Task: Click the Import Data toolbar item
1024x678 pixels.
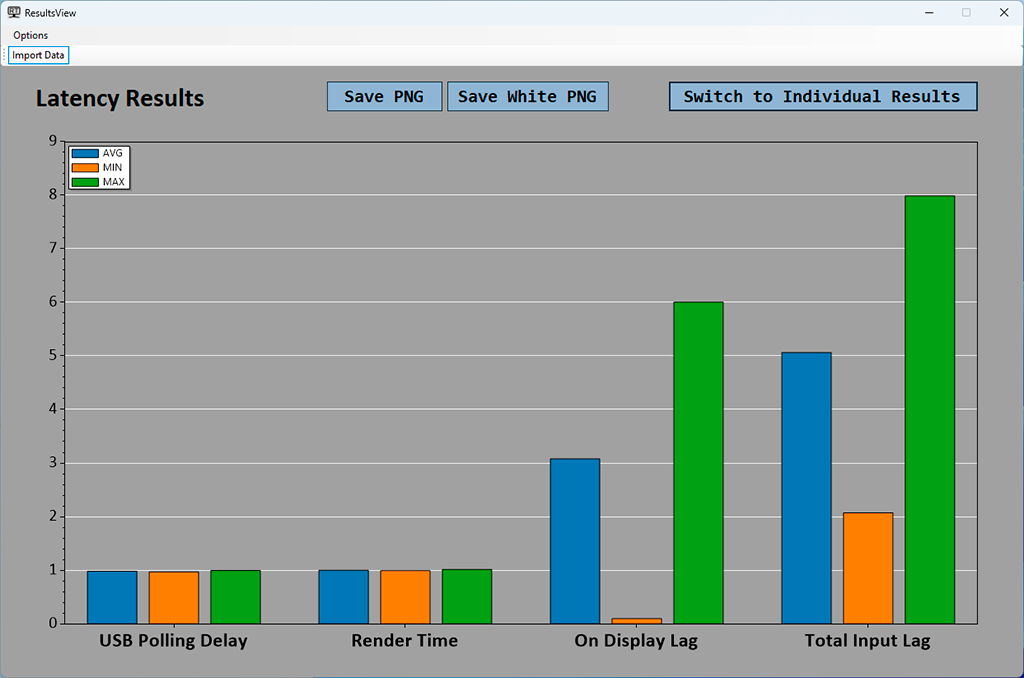Action: (x=39, y=55)
